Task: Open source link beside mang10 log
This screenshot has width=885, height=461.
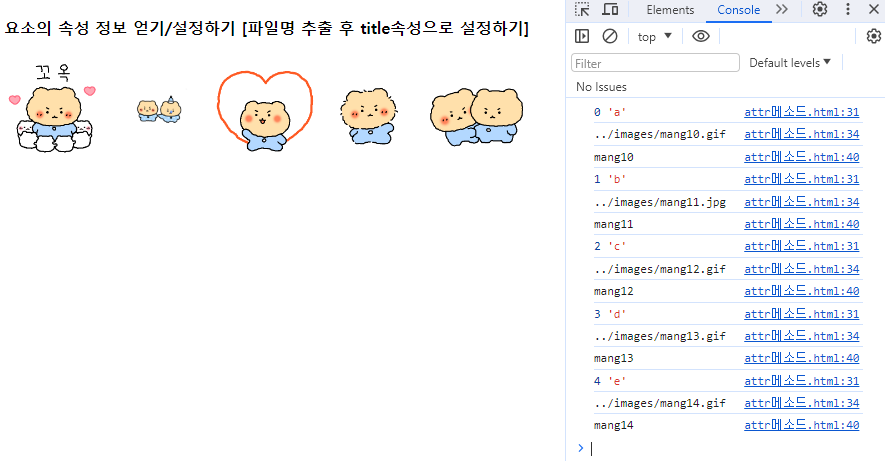Action: coord(801,157)
